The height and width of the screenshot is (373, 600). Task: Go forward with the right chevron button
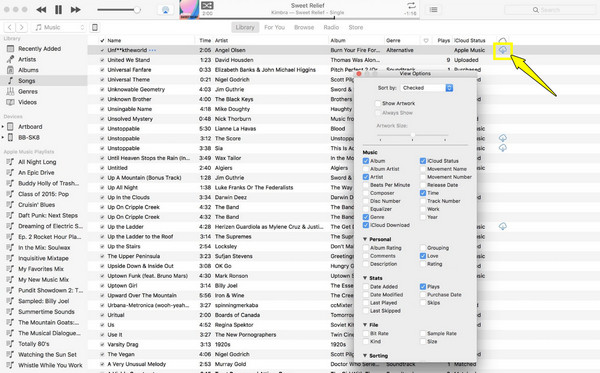coord(21,27)
